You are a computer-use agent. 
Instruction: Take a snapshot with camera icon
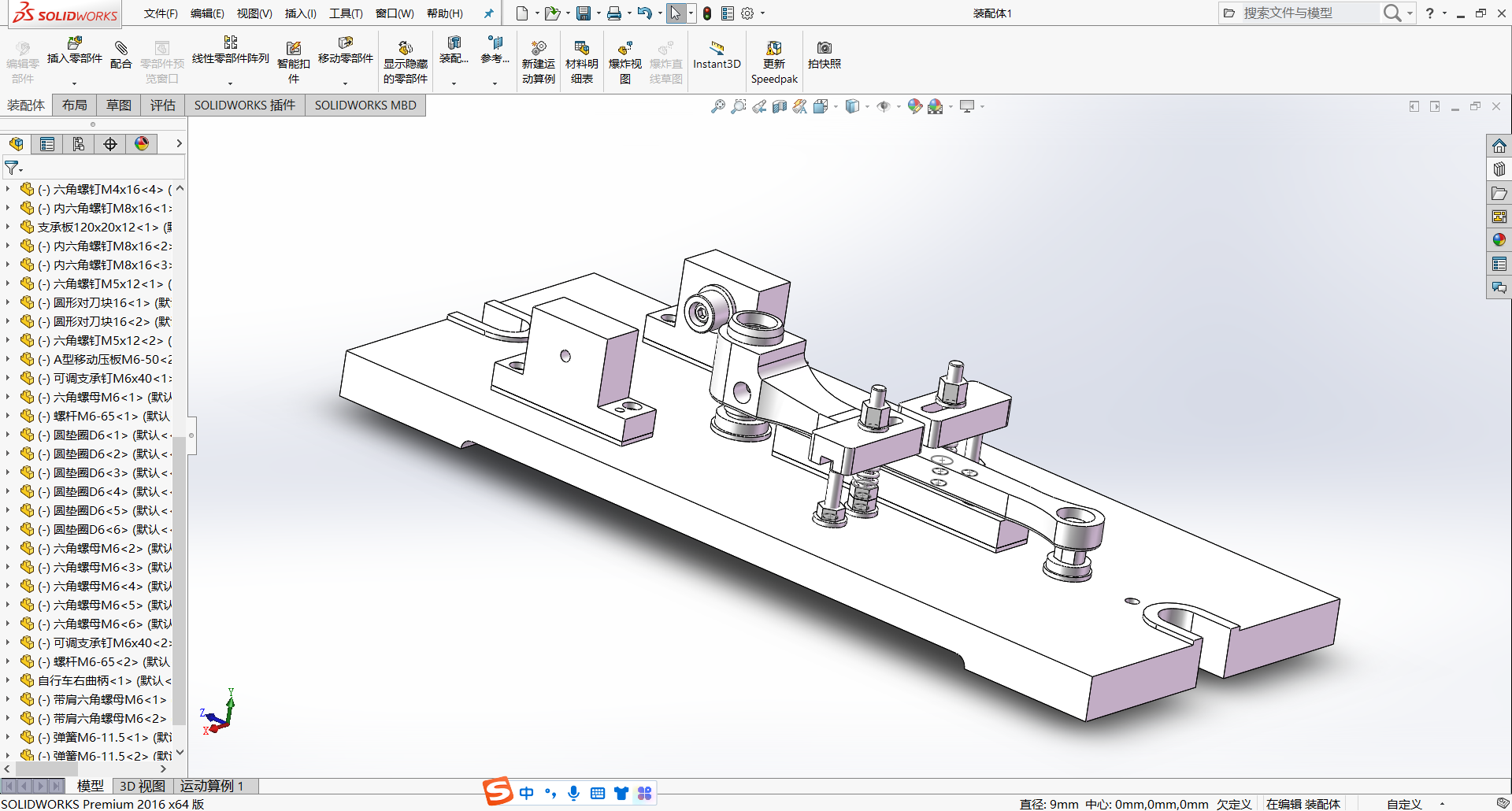coord(825,48)
